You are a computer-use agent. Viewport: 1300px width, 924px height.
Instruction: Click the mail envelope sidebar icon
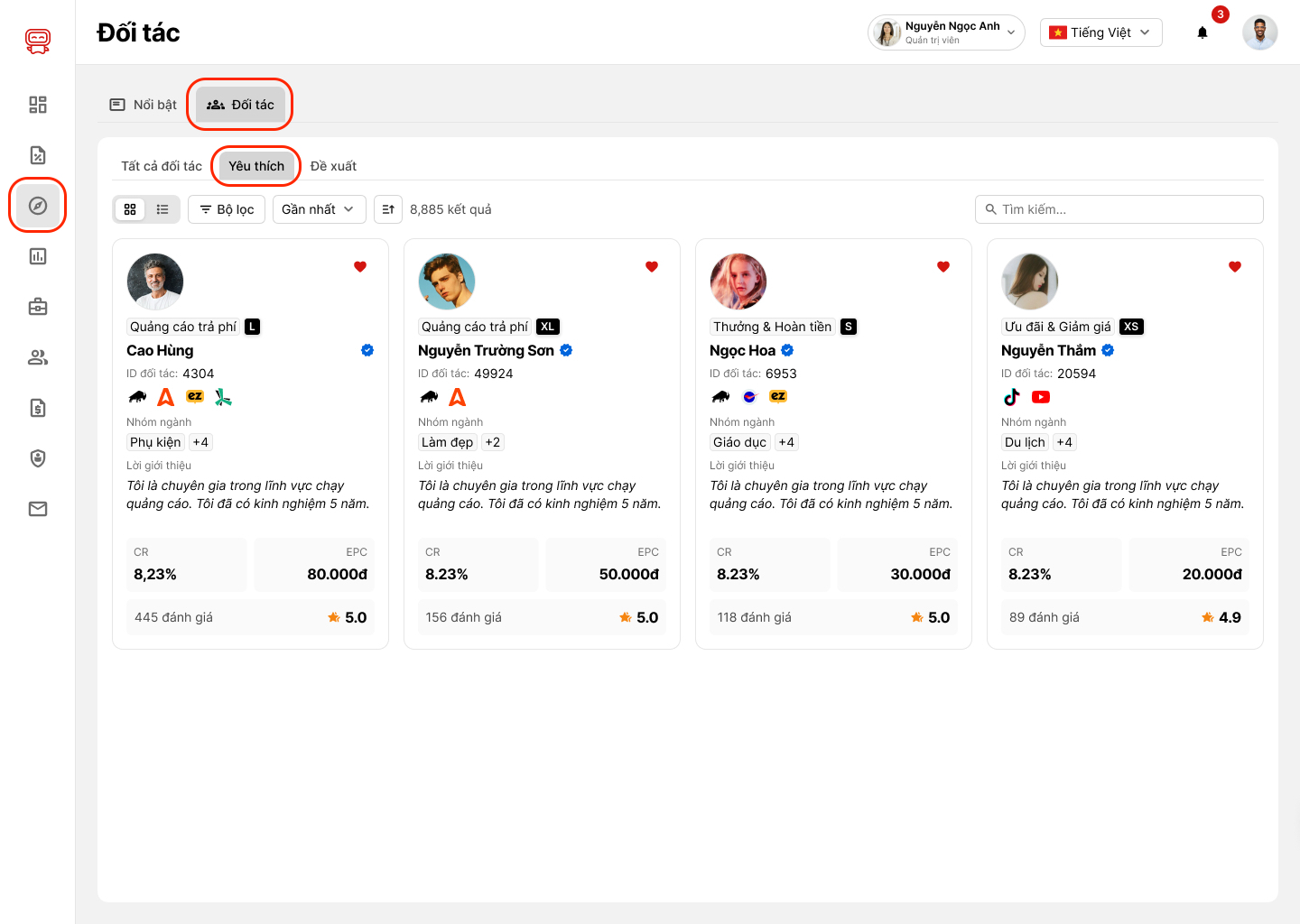click(x=38, y=509)
